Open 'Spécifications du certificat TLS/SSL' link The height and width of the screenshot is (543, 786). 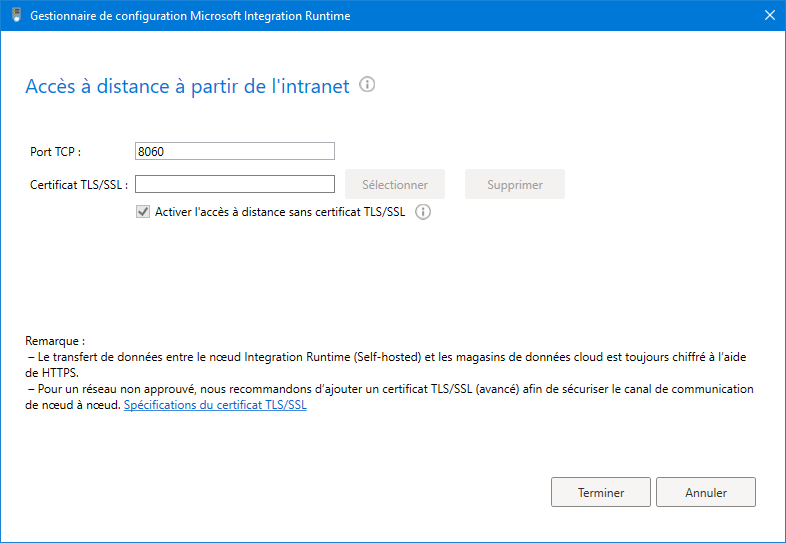coord(215,405)
